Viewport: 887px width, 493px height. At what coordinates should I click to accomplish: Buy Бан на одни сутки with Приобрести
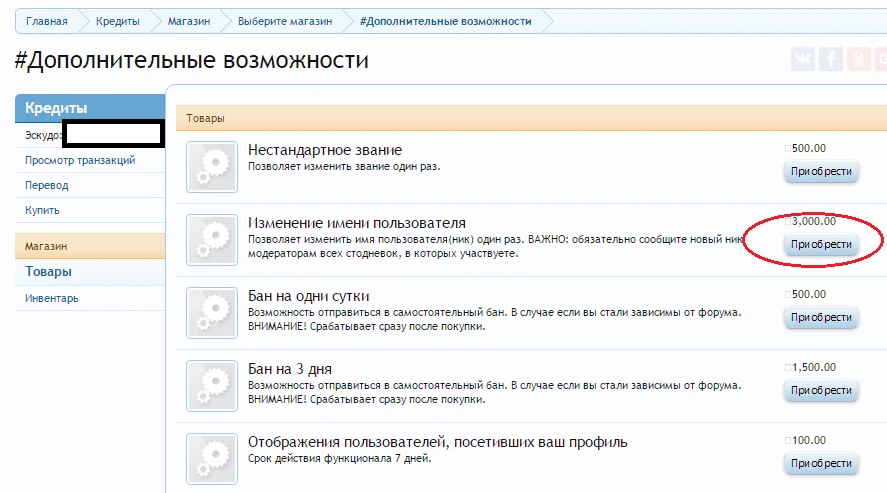(x=821, y=317)
